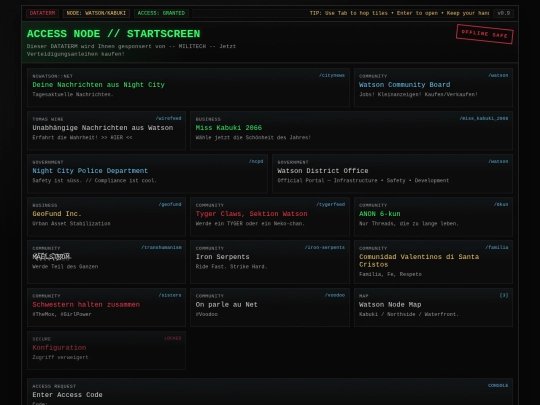Click the NODE: WATSON/KABUKI badge
This screenshot has height=405, width=540.
click(96, 13)
